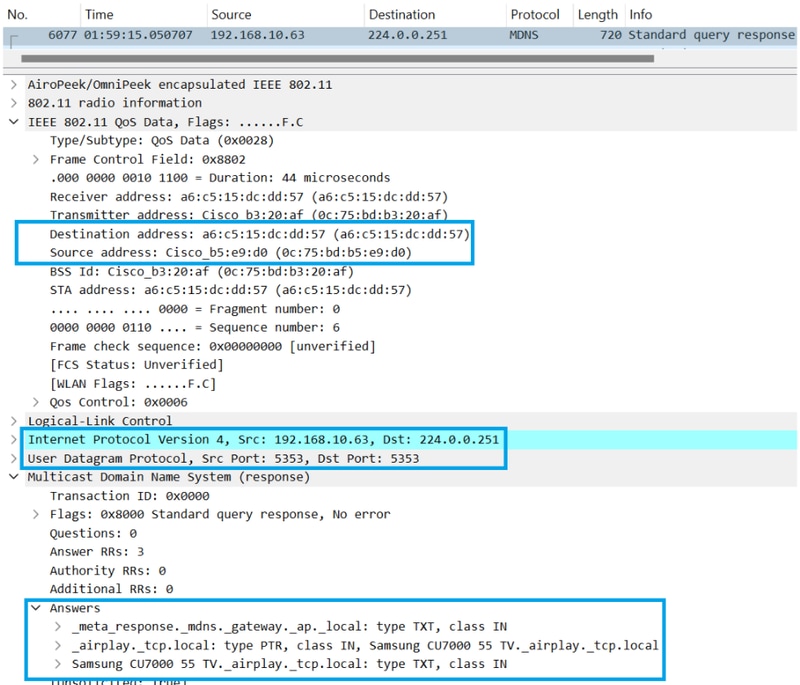Click destination 224.0.0.251 in packet row

click(x=407, y=35)
